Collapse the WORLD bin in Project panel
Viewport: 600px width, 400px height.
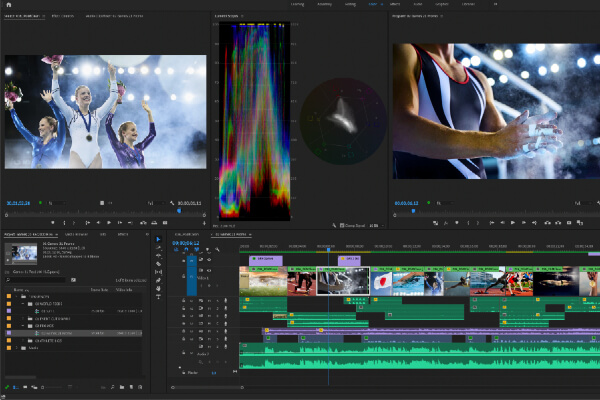point(23,304)
